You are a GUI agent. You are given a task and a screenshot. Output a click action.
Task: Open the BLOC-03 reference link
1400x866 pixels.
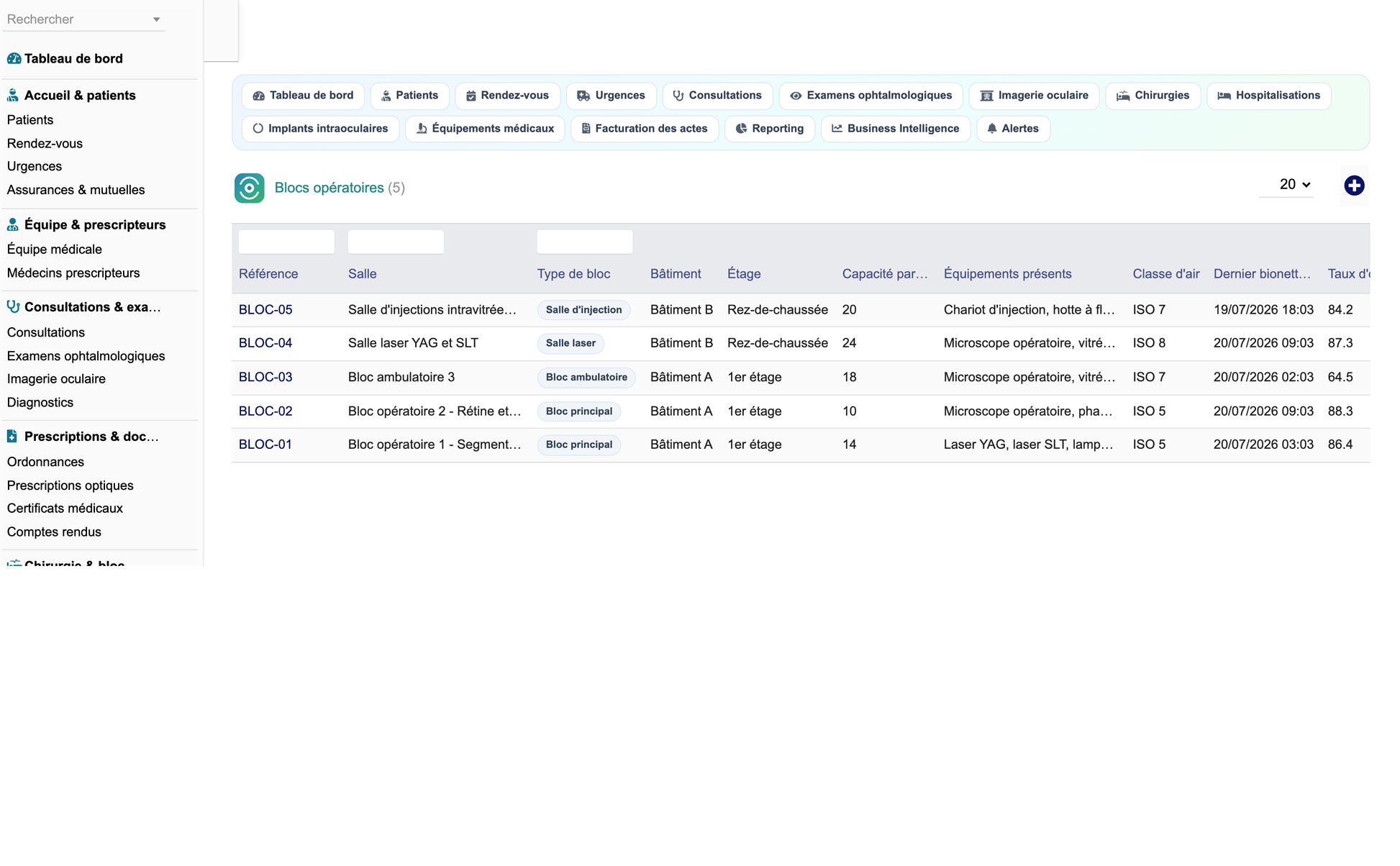coord(265,377)
